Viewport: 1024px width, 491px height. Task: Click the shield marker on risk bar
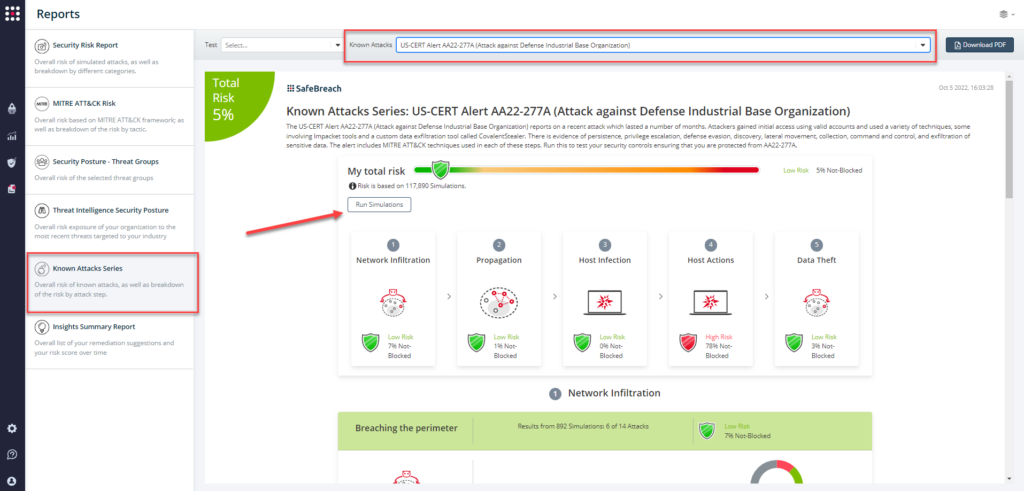[439, 169]
